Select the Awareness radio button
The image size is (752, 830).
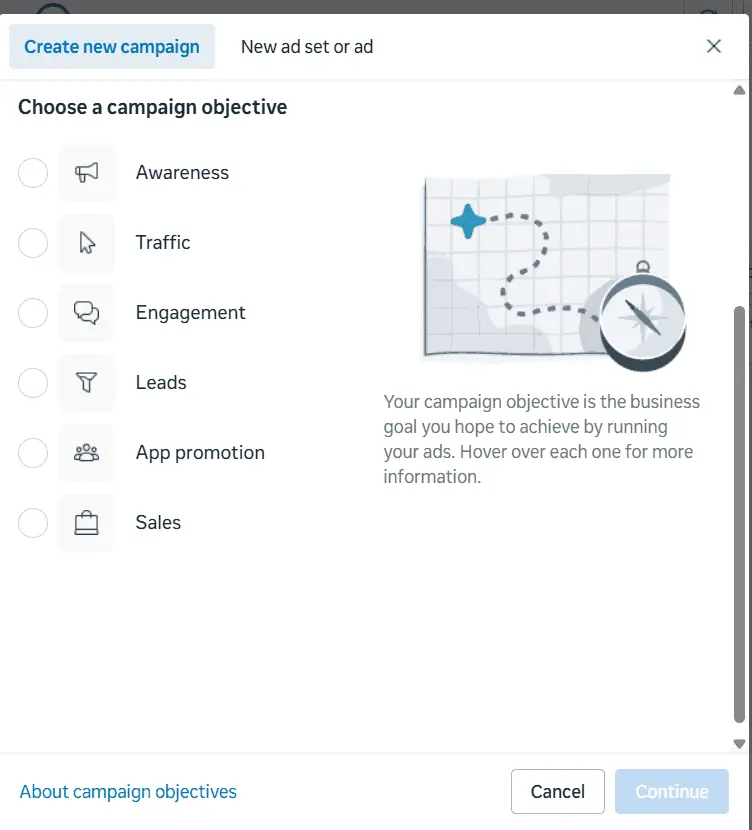click(33, 173)
